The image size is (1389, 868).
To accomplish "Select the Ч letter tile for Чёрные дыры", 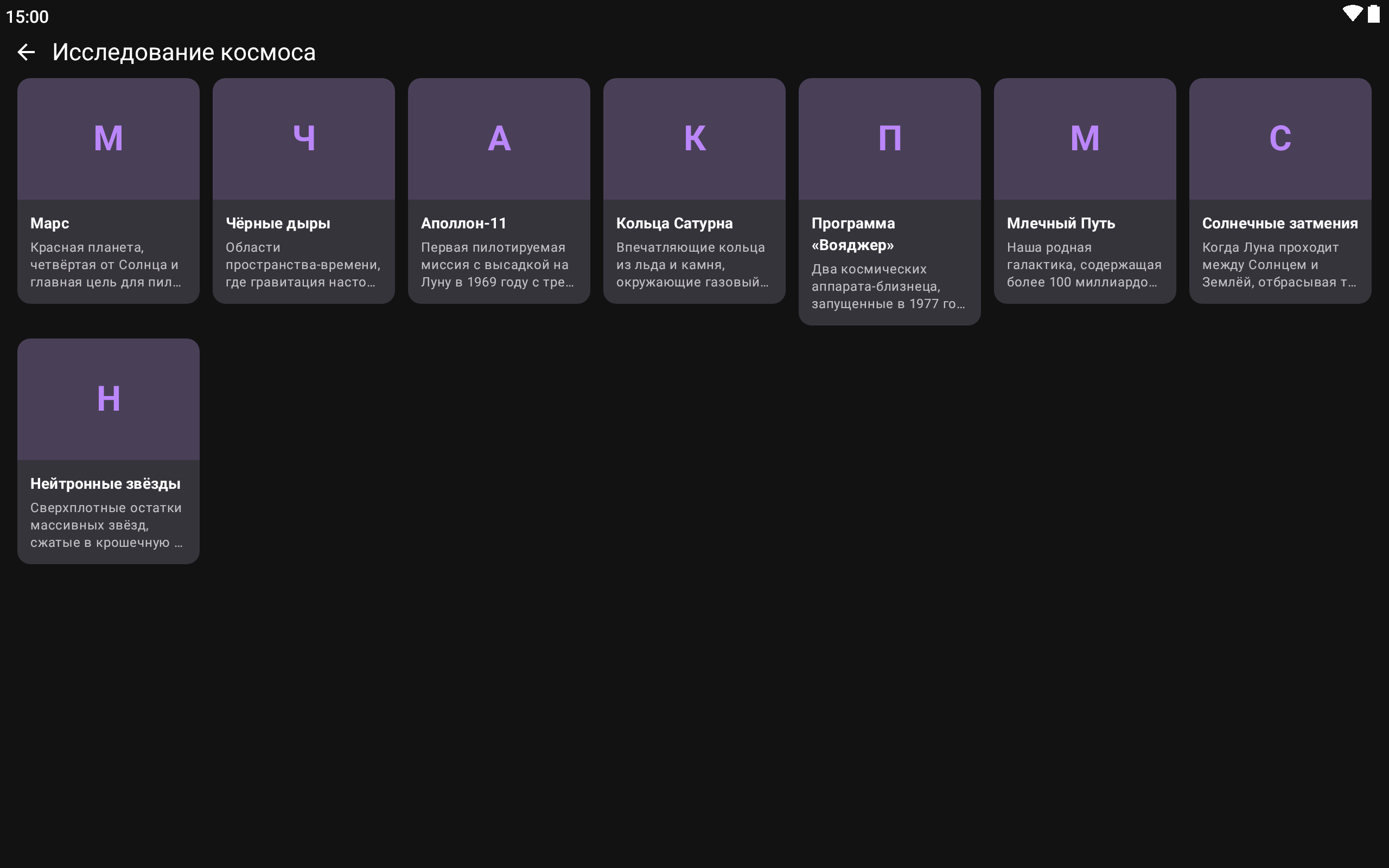I will pyautogui.click(x=304, y=139).
